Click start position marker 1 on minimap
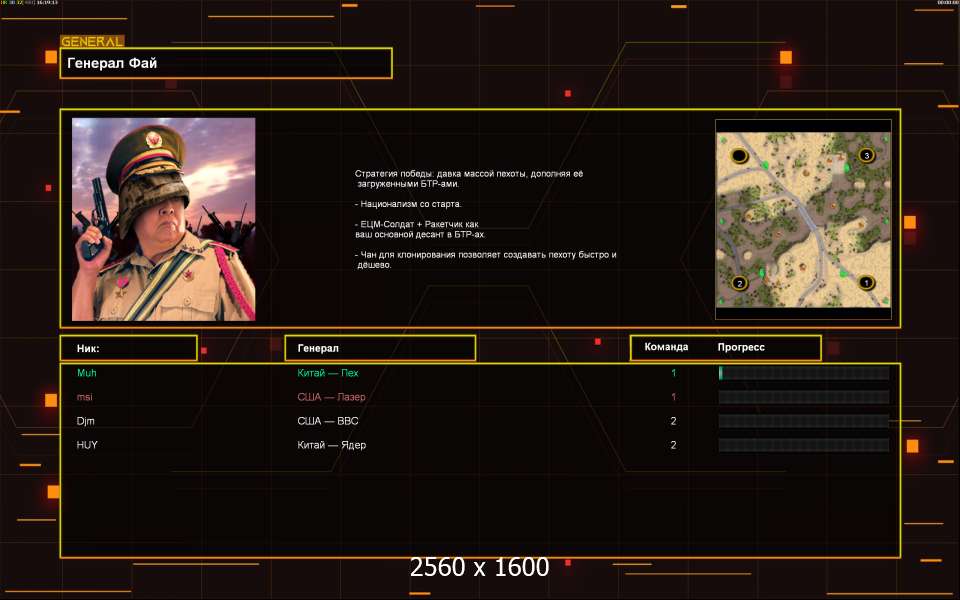The height and width of the screenshot is (600, 960). click(866, 283)
